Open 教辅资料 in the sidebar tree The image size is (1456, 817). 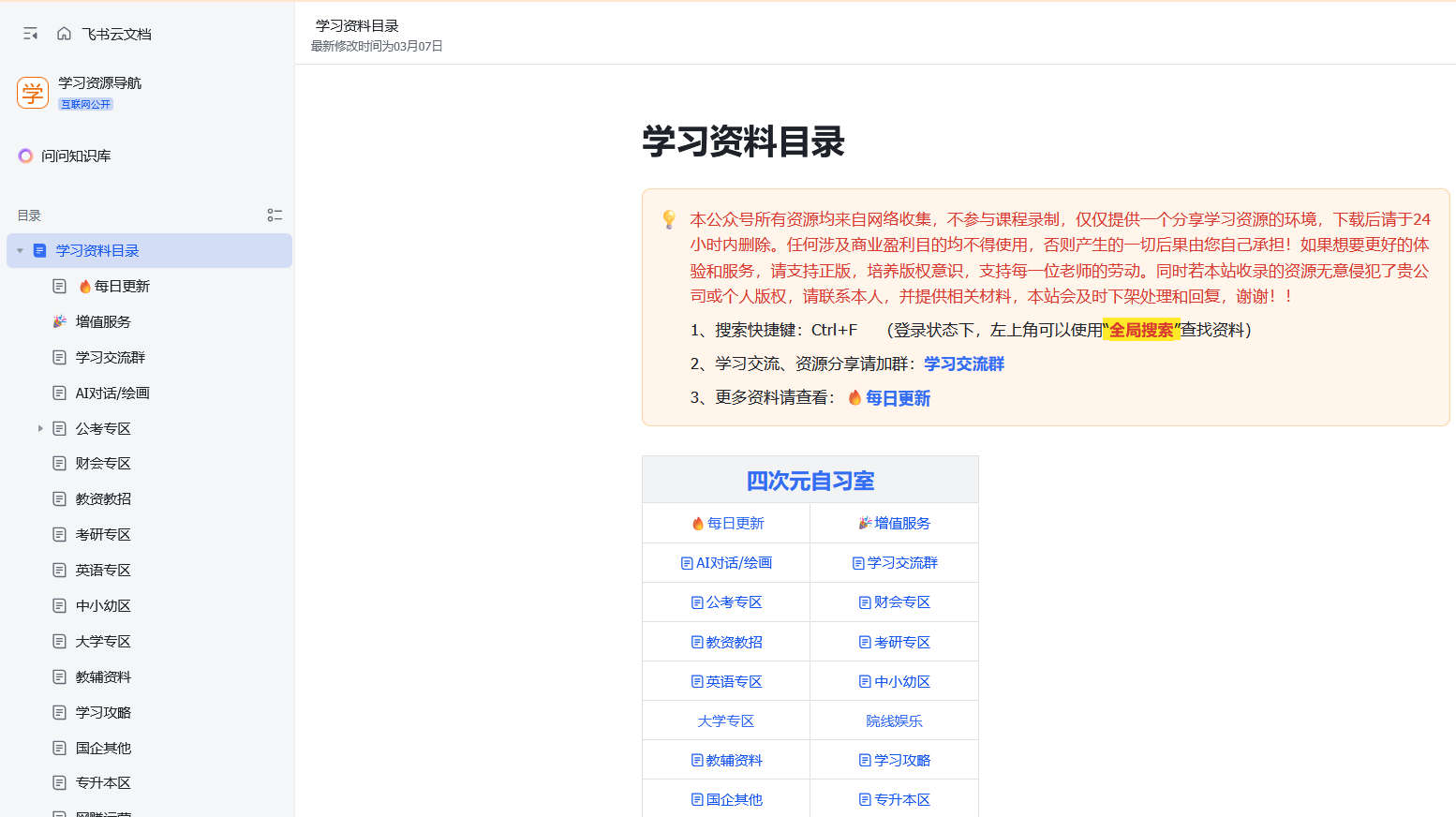point(103,677)
